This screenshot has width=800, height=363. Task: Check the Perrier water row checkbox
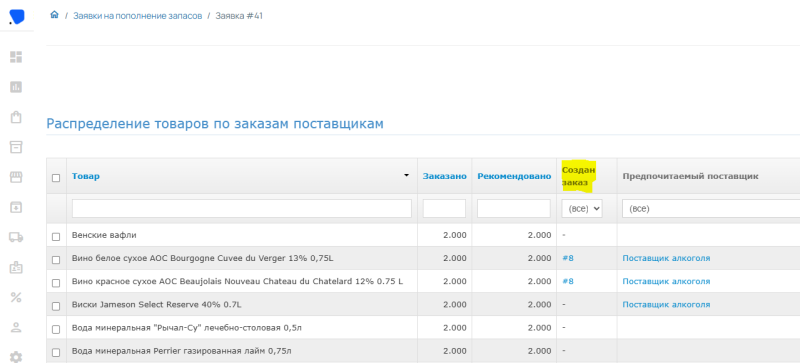pos(56,352)
